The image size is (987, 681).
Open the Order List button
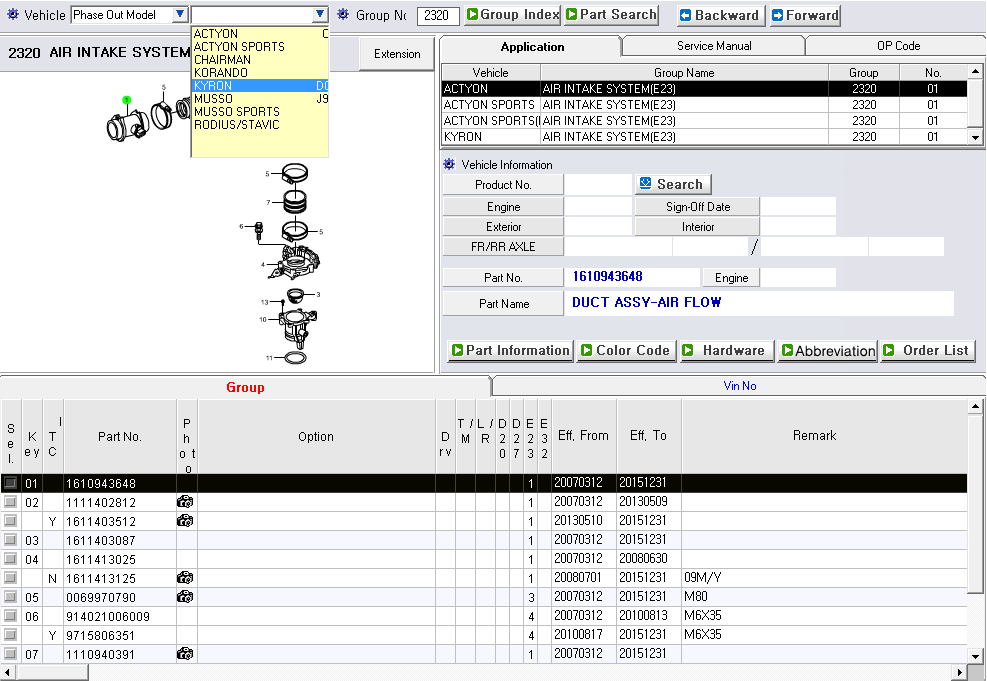click(927, 350)
